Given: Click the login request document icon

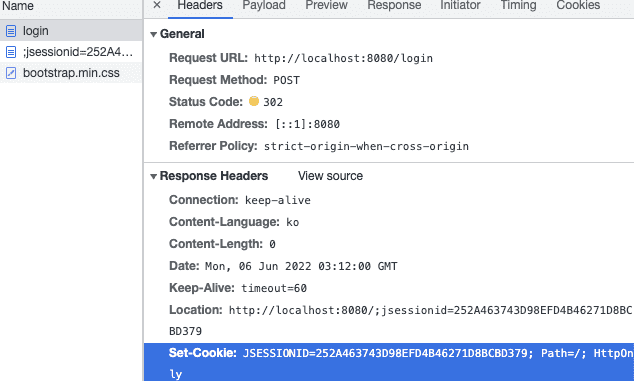Looking at the screenshot, I should click(11, 31).
